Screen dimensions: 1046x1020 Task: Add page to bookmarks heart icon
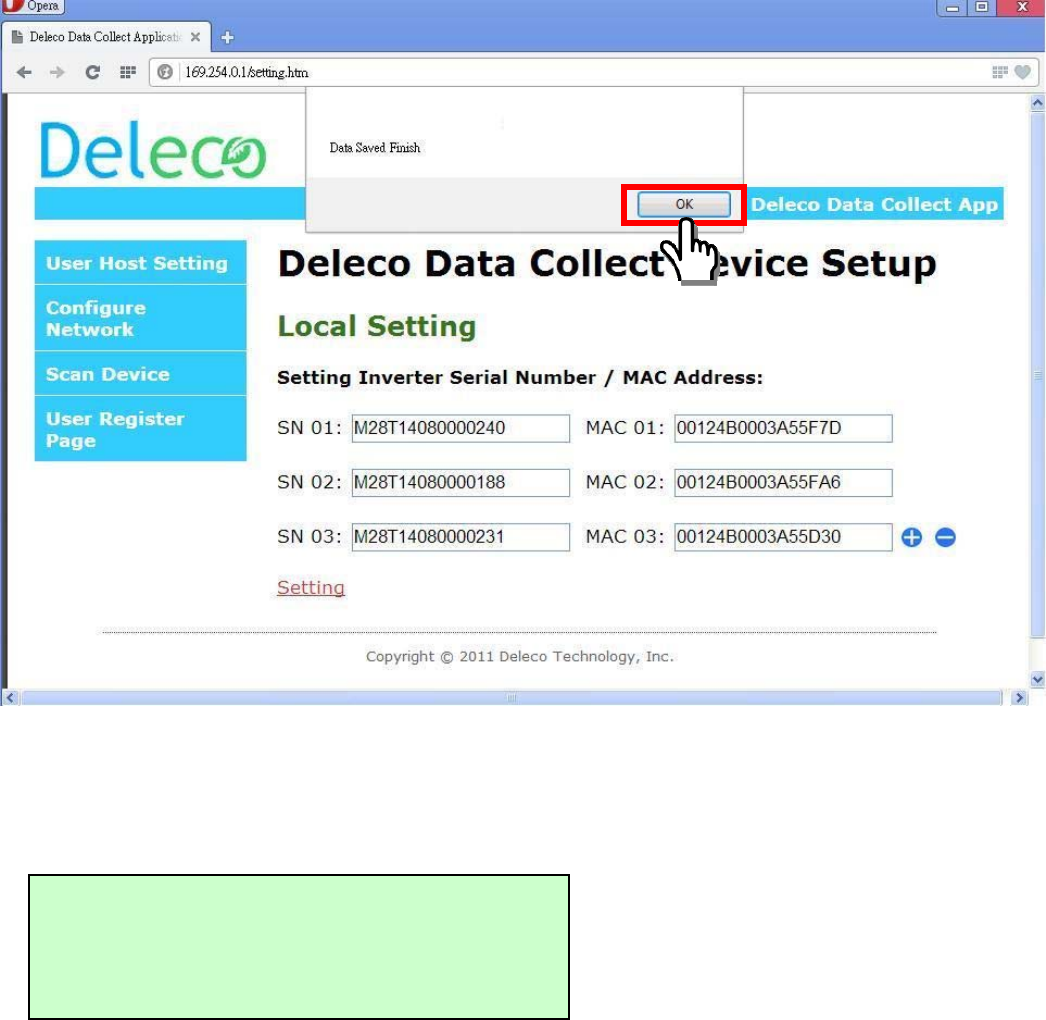[x=1022, y=72]
